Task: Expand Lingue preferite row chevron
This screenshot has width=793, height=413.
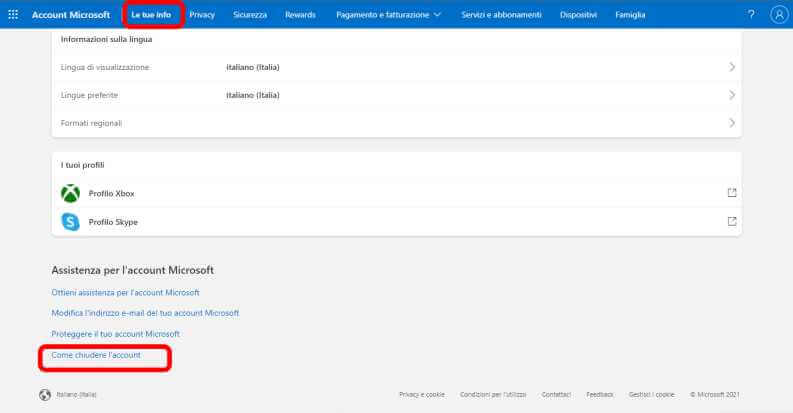Action: 732,95
